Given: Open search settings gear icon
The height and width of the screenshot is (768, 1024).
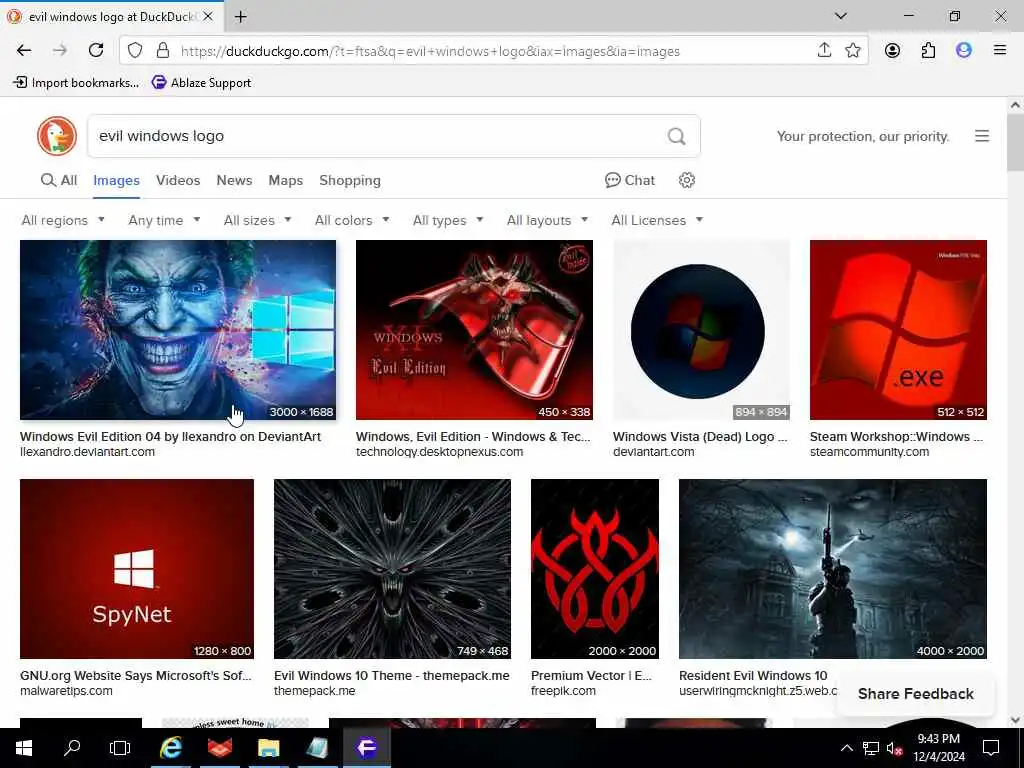Looking at the screenshot, I should pos(686,180).
